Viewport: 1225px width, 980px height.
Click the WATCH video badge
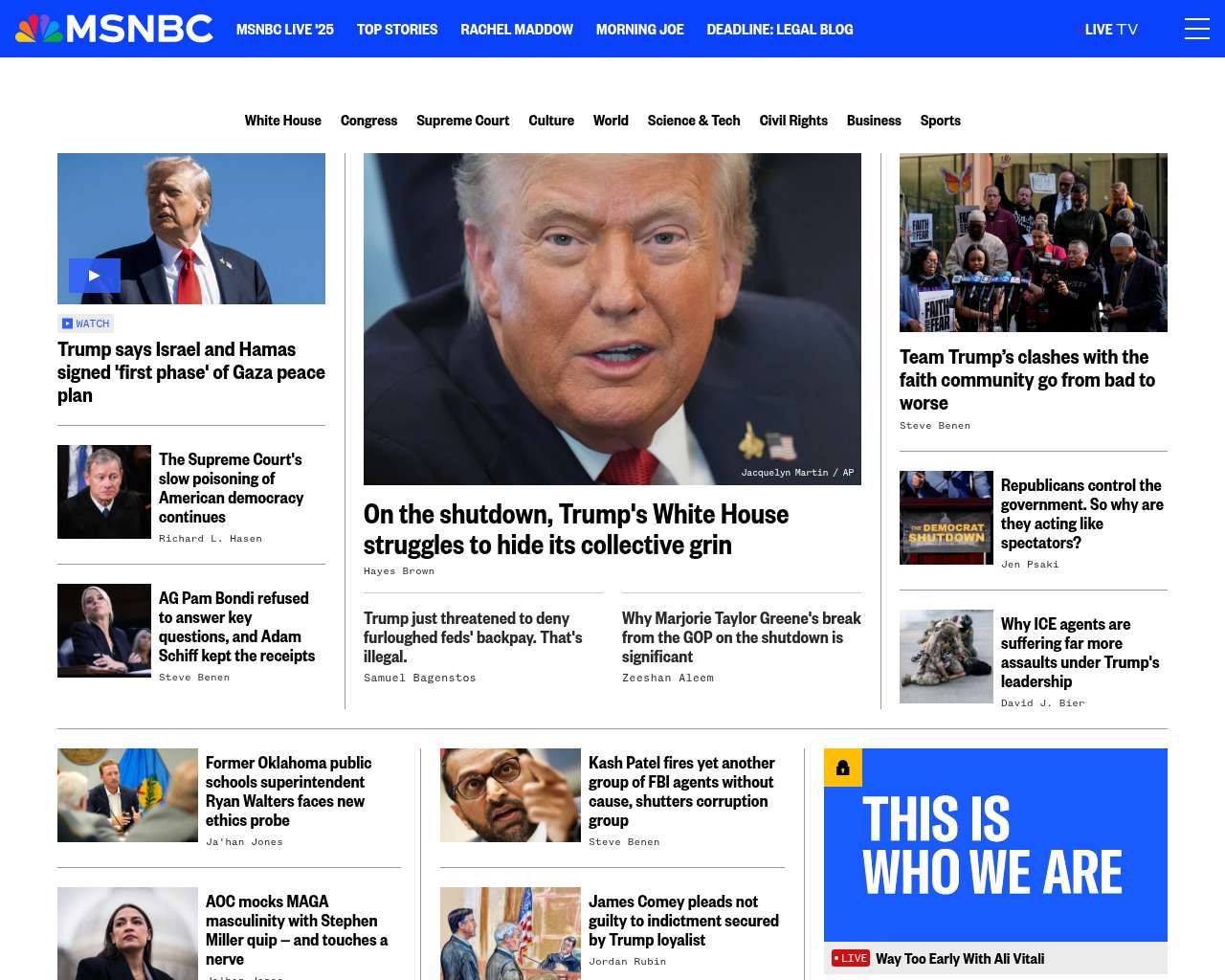coord(86,323)
